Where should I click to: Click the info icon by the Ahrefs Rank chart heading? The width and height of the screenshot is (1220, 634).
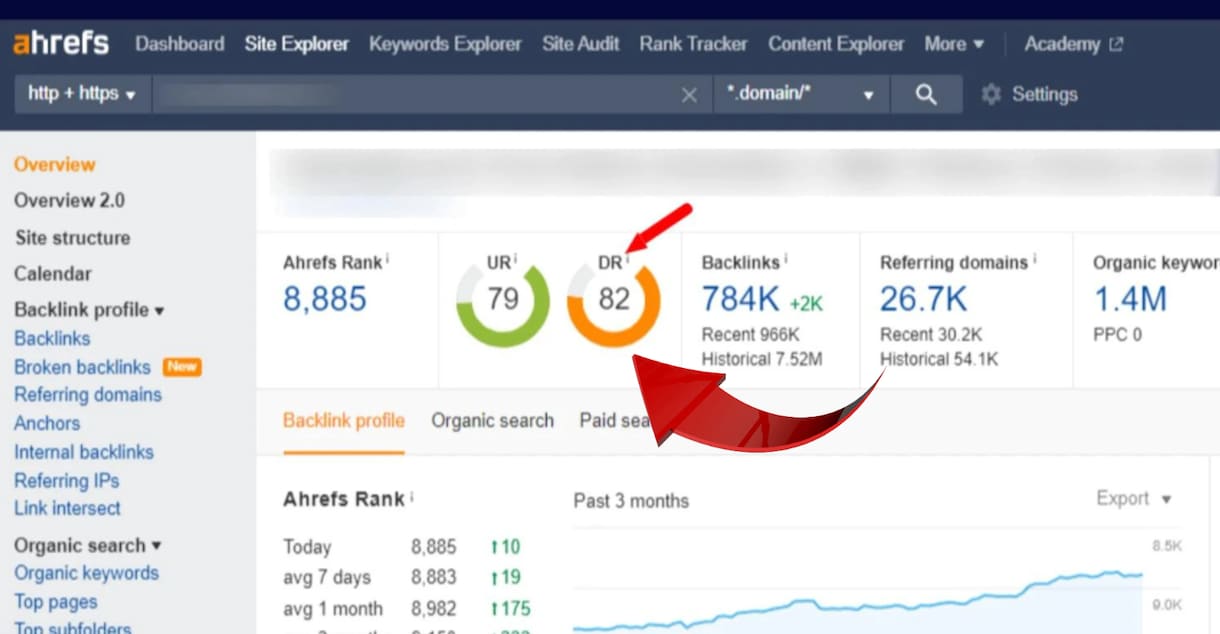pyautogui.click(x=412, y=497)
